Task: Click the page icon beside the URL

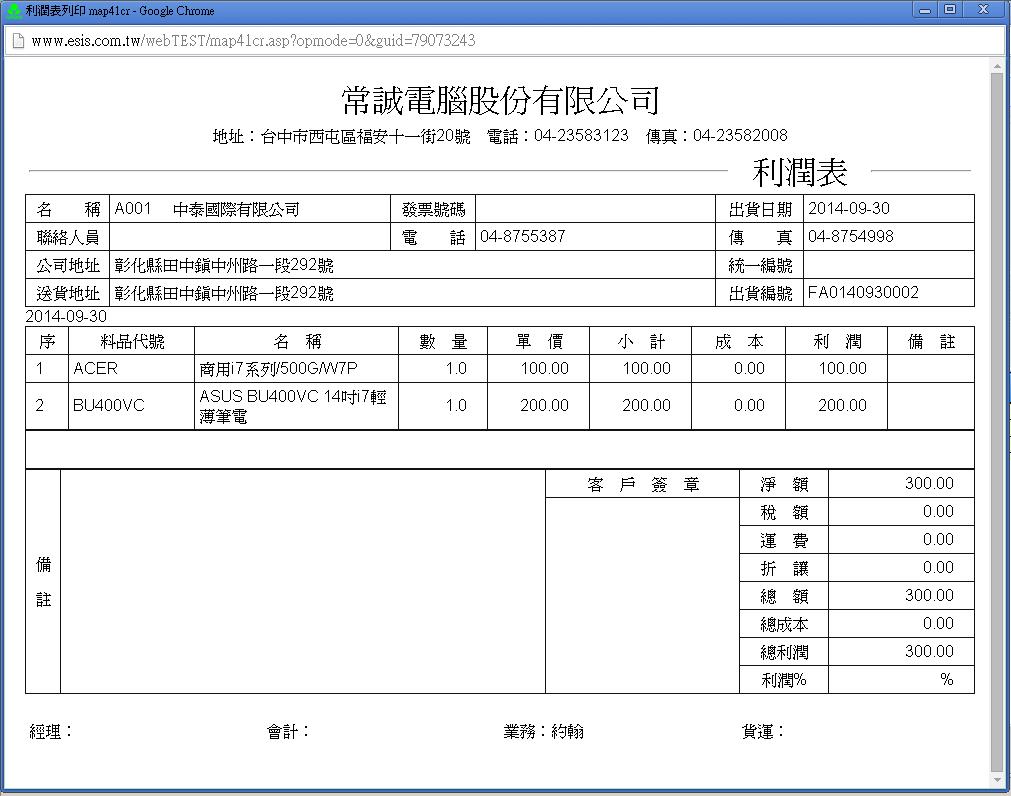Action: click(x=17, y=41)
